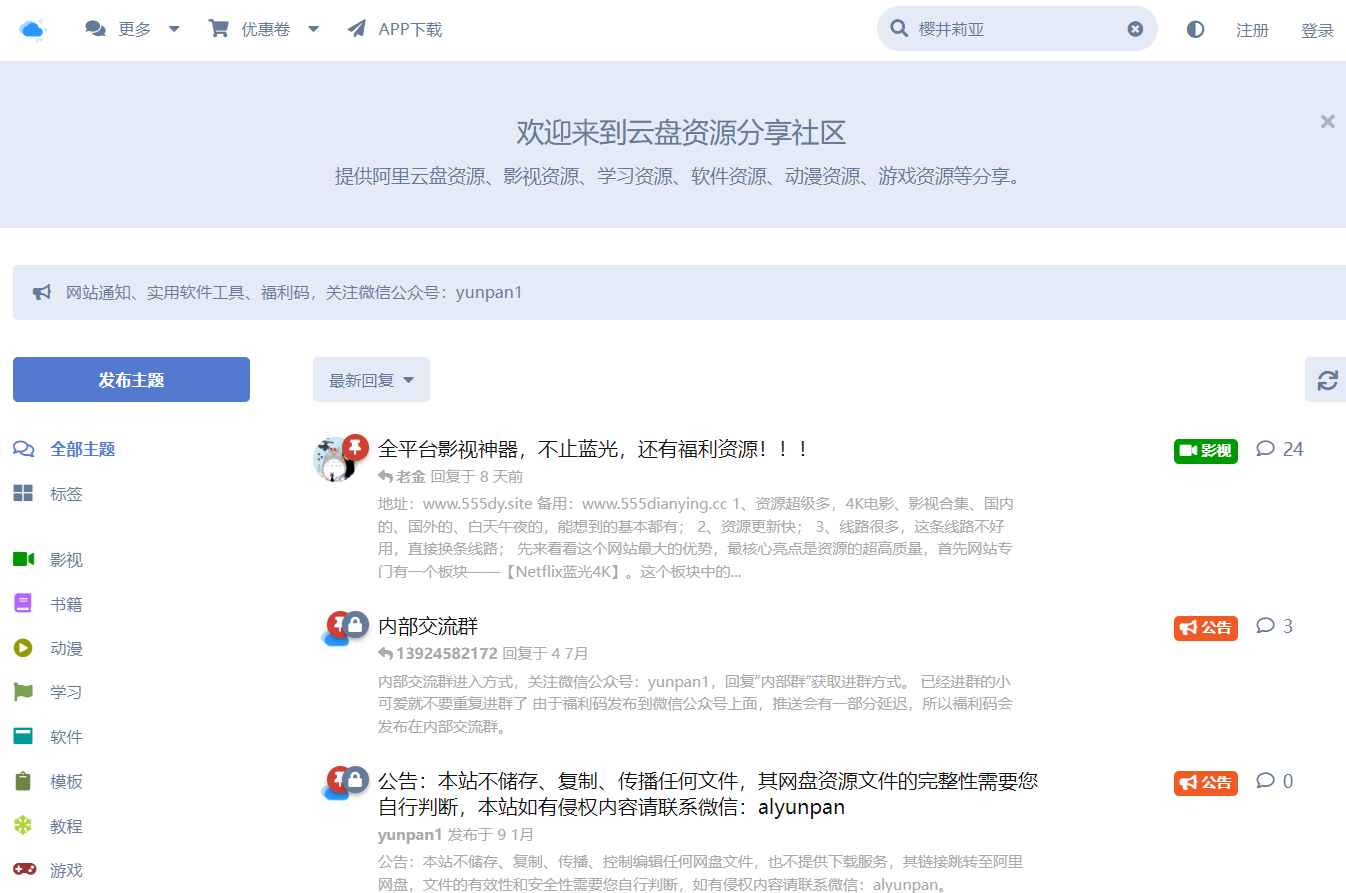Open the 最新回复 sort dropdown

point(371,380)
